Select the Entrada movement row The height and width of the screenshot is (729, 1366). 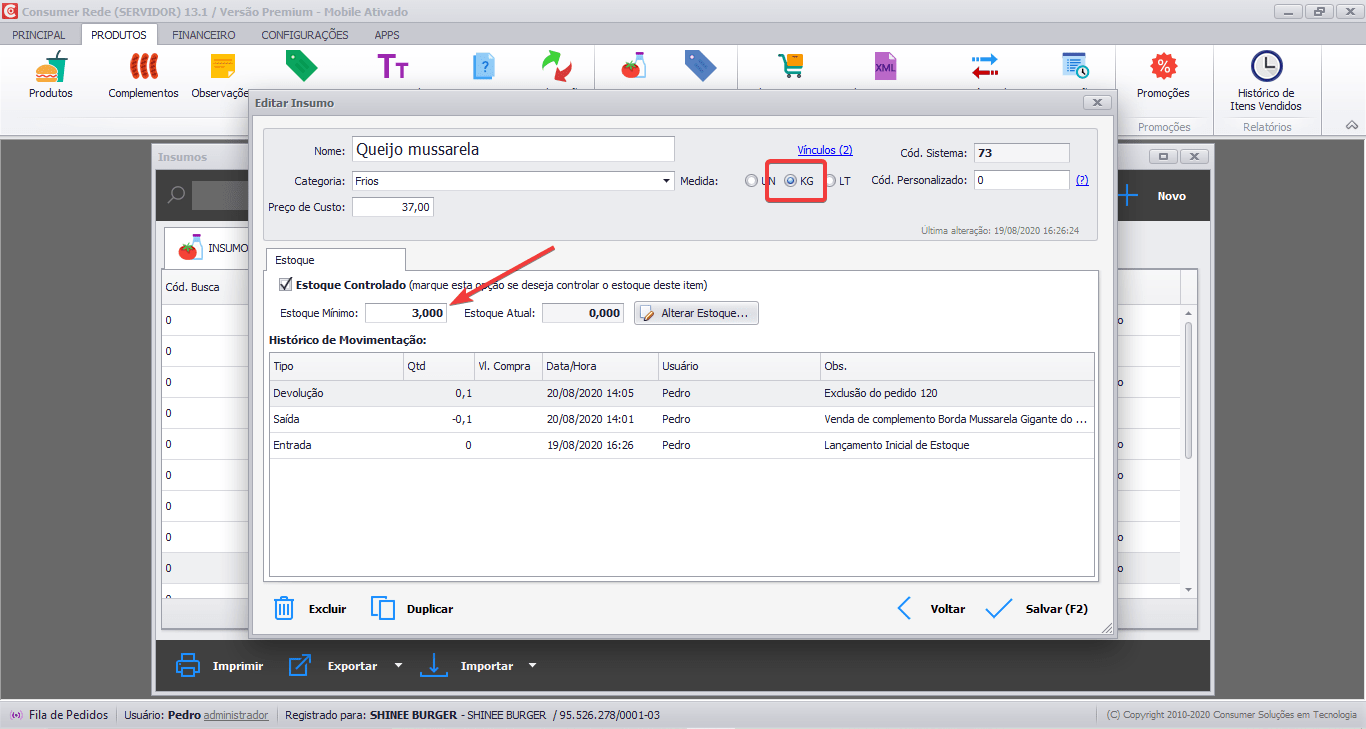[x=681, y=445]
